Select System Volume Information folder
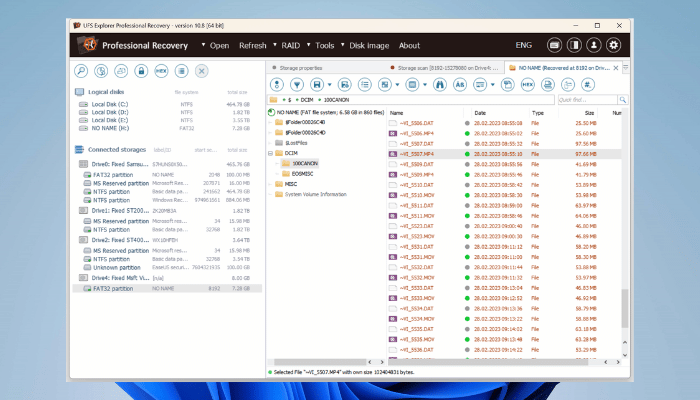The image size is (700, 400). 316,194
